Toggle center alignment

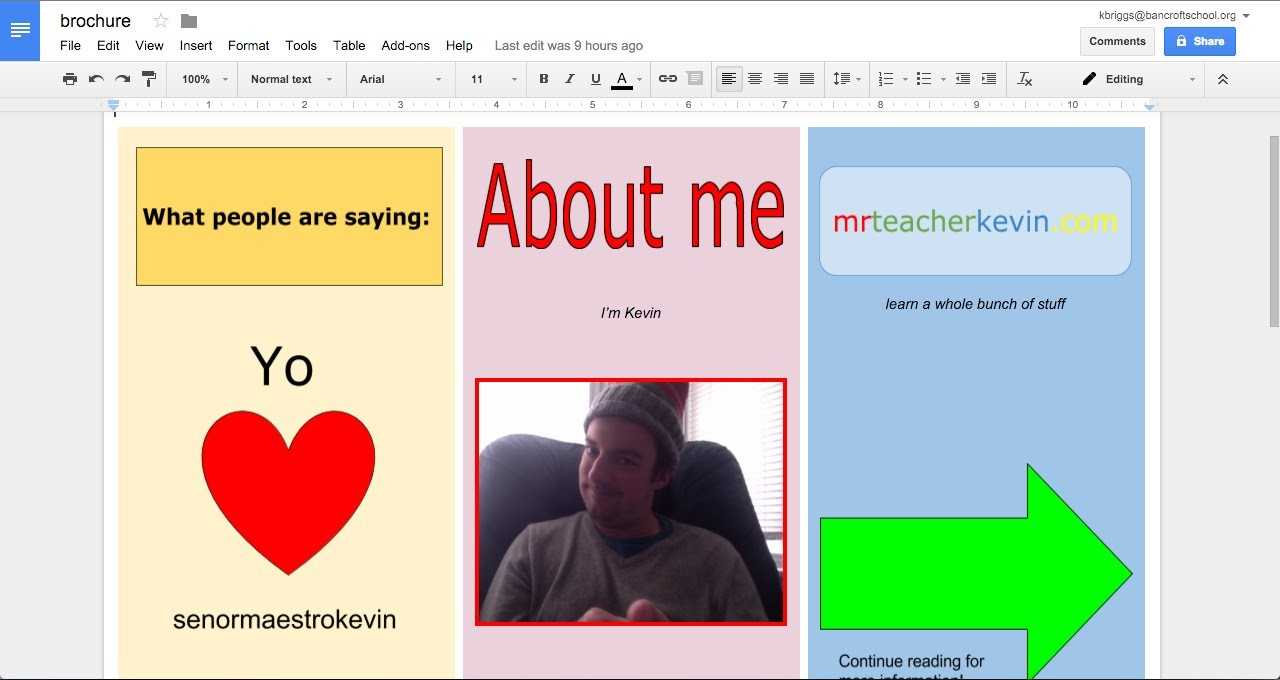pyautogui.click(x=754, y=79)
